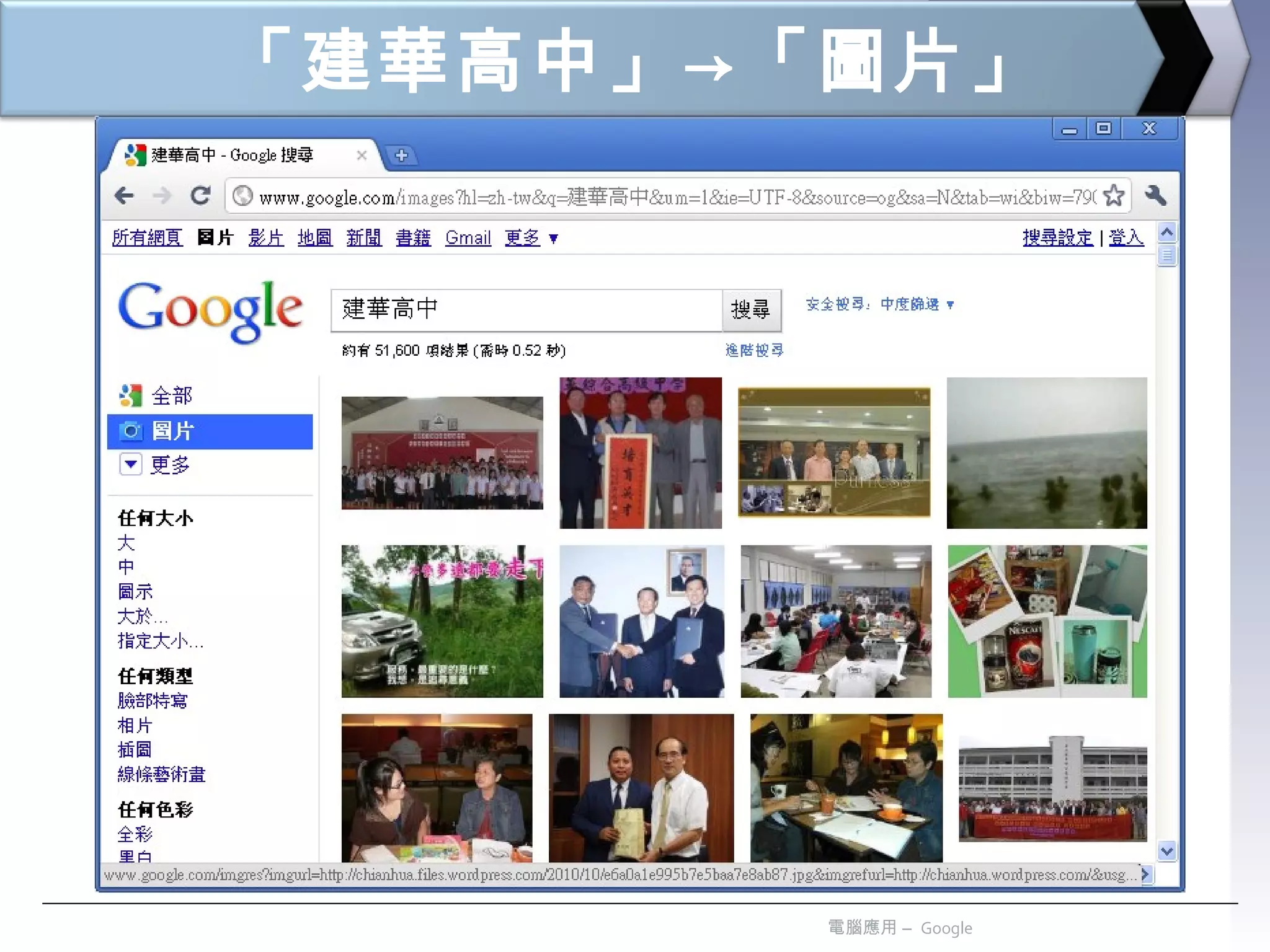Click the Google logo
Image resolution: width=1270 pixels, height=952 pixels.
(x=210, y=311)
